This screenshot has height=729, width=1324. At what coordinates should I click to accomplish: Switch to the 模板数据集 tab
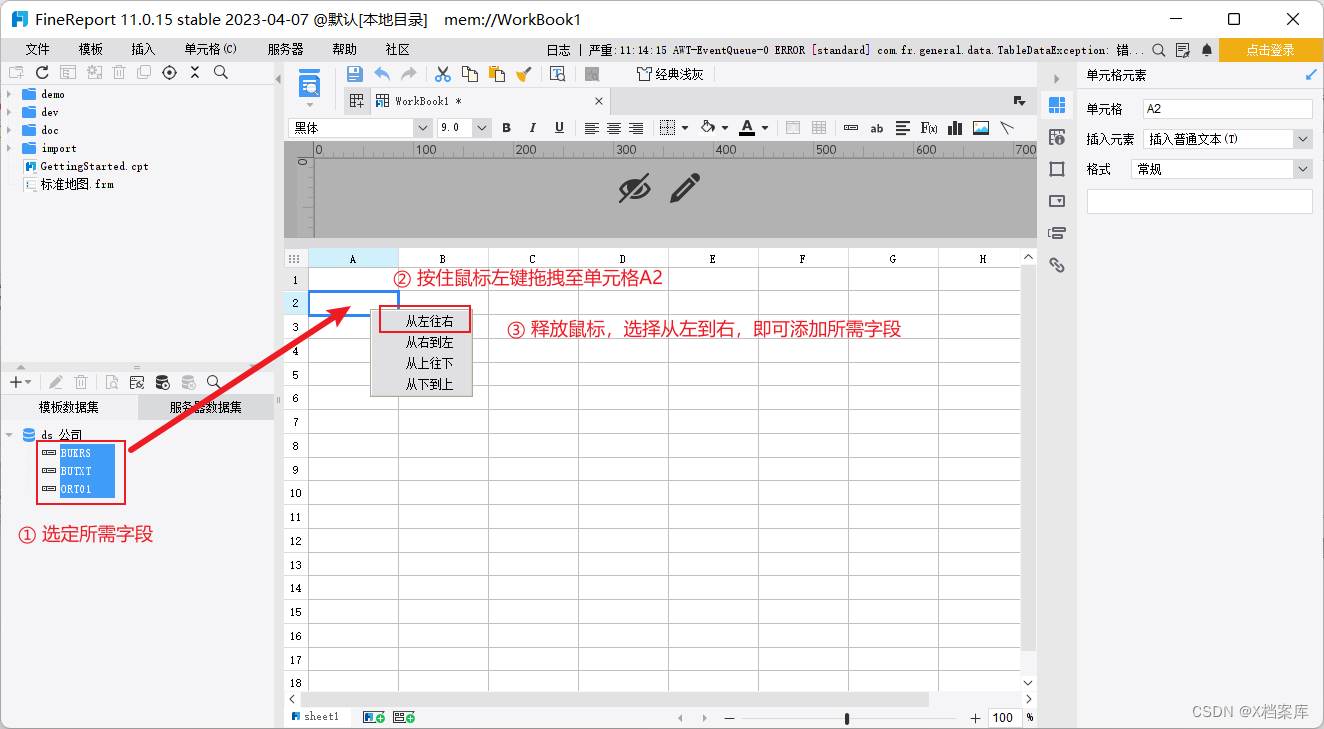[x=69, y=407]
